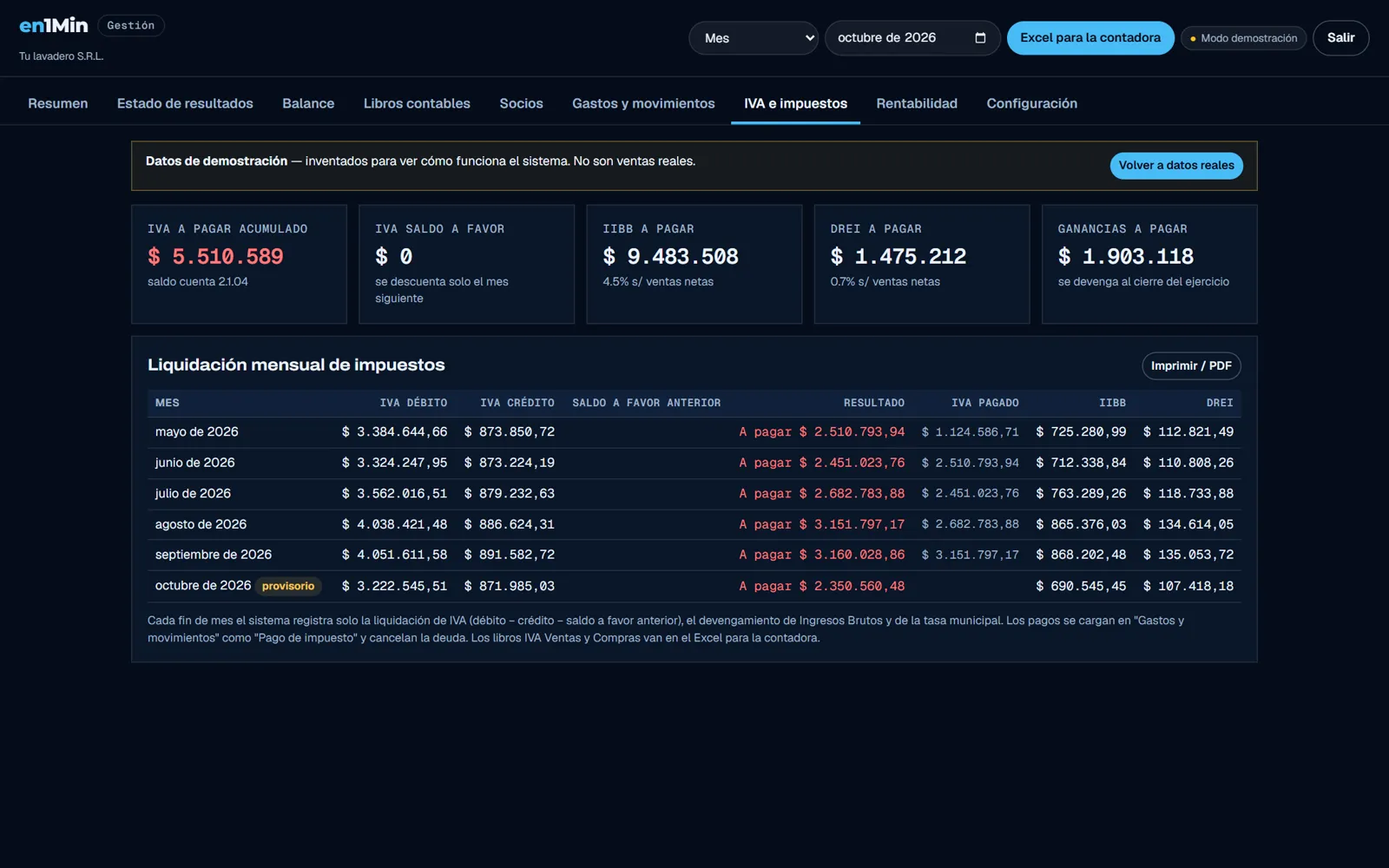This screenshot has width=1389, height=868.
Task: Click the agosto de 2026 row label
Action: [x=201, y=524]
